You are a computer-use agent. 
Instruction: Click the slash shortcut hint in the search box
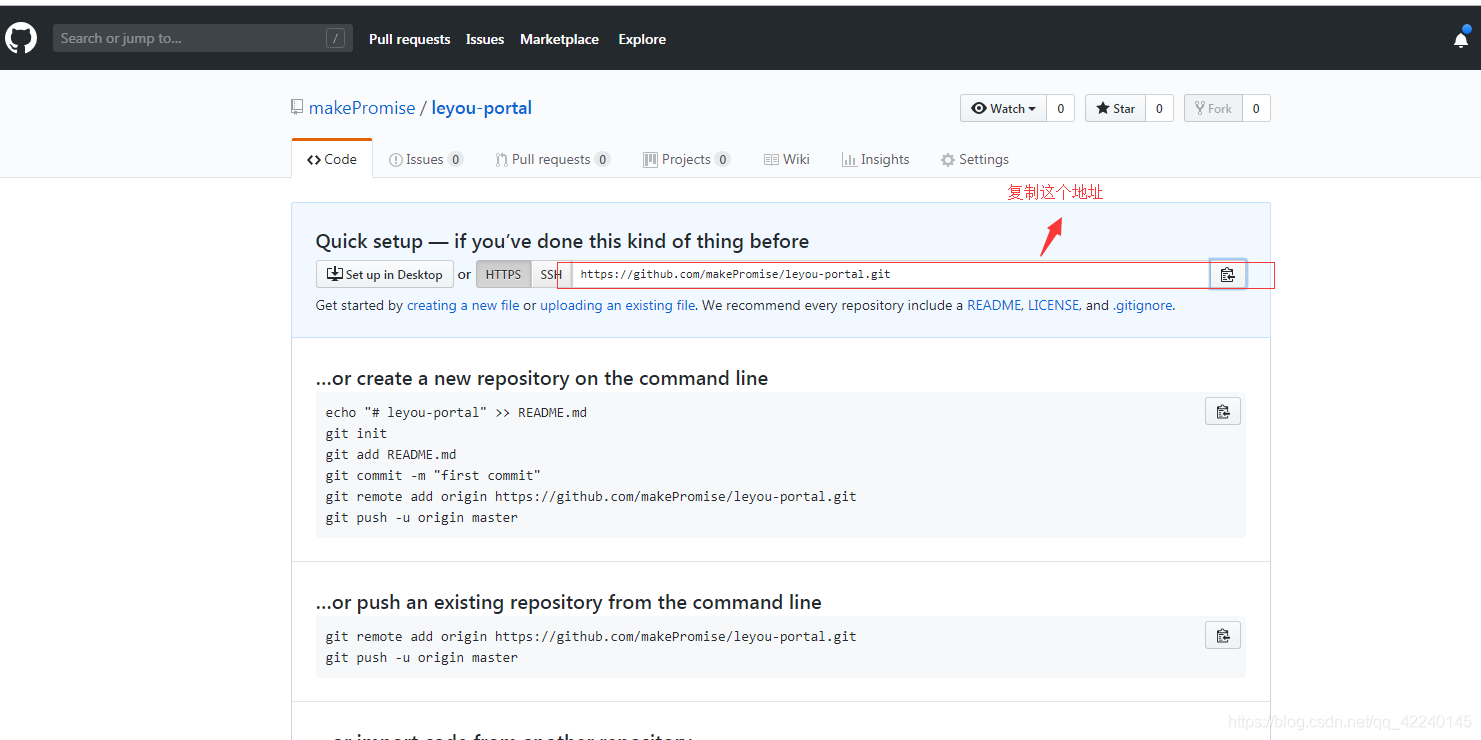pos(335,38)
